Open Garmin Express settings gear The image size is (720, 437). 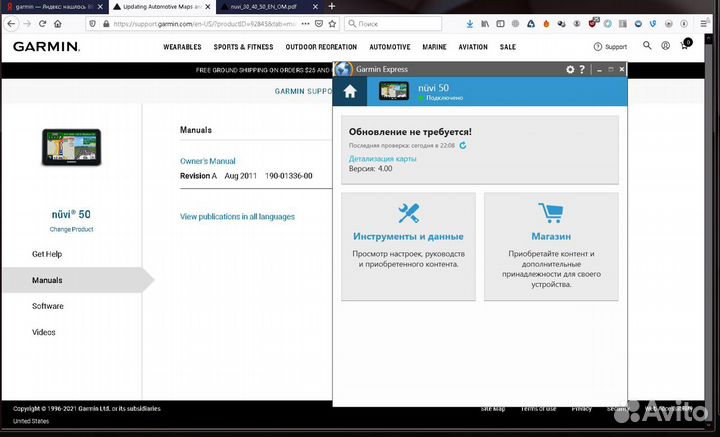coord(570,69)
